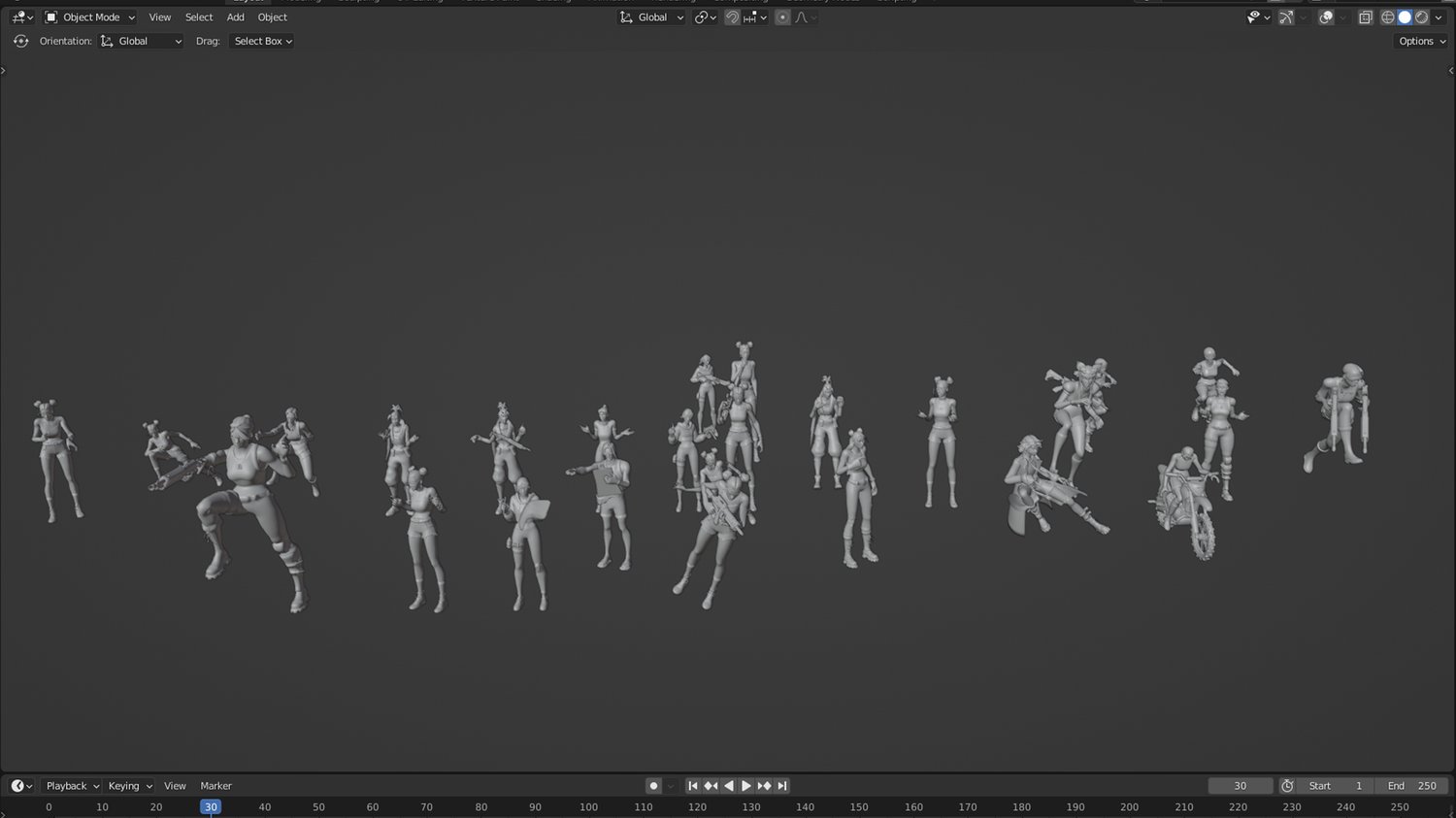
Task: Expand the toolbar with the left edge arrow
Action: (4, 71)
